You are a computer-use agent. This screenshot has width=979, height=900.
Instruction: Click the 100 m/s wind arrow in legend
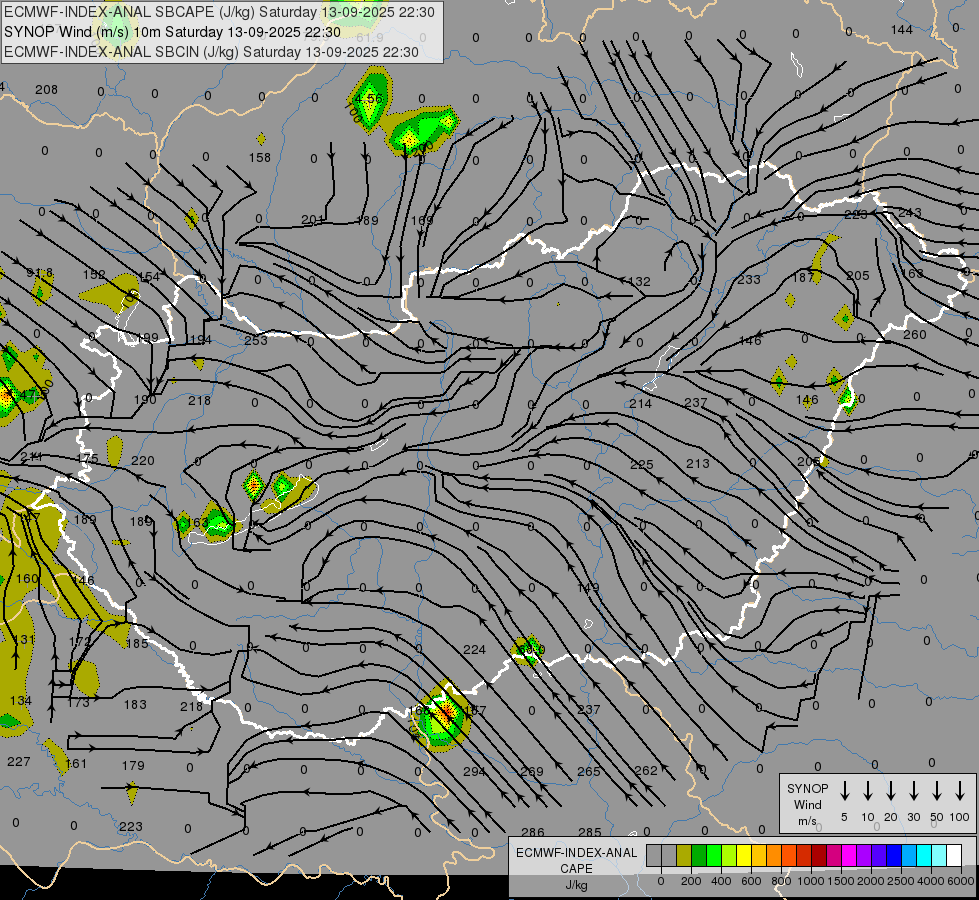pos(960,791)
